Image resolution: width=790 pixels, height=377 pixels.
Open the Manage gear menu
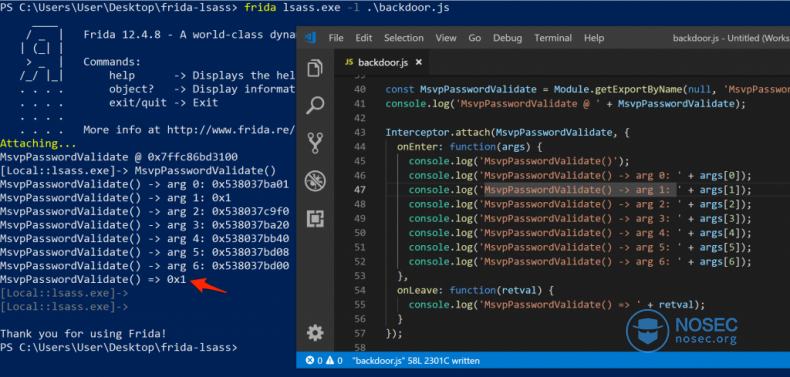[x=315, y=333]
